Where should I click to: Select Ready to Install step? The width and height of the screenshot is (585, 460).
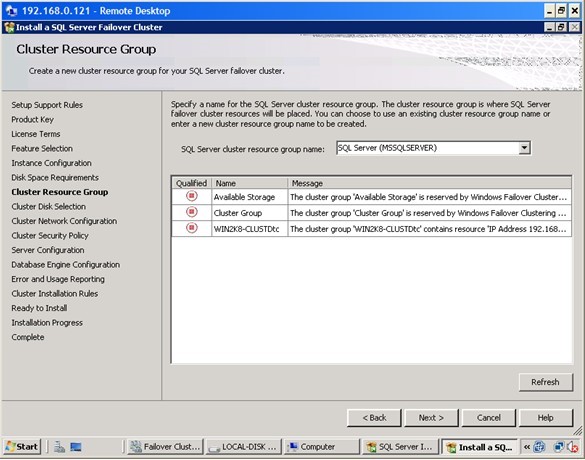coord(39,308)
